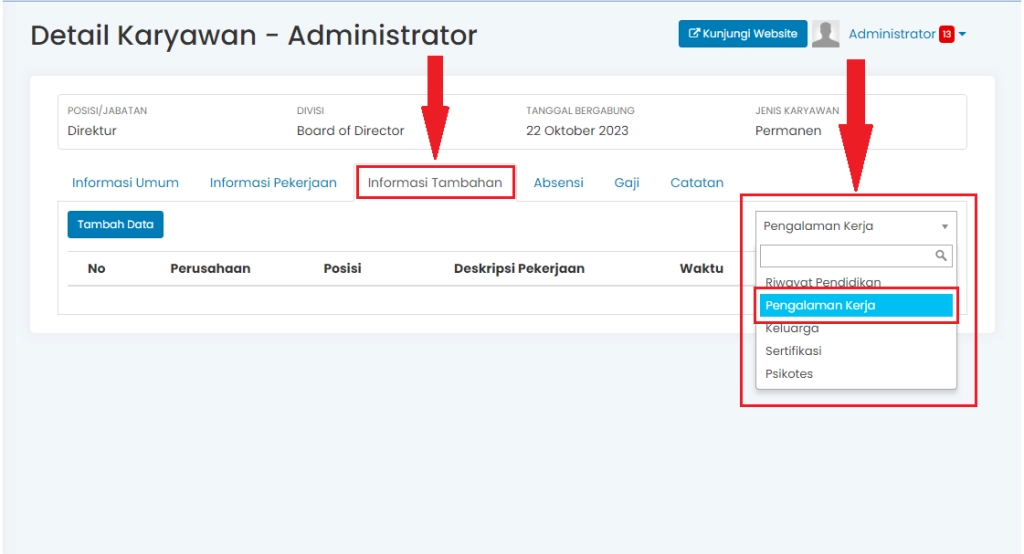Viewport: 1024px width, 554px height.
Task: Click the Administrator username link
Action: pyautogui.click(x=891, y=34)
